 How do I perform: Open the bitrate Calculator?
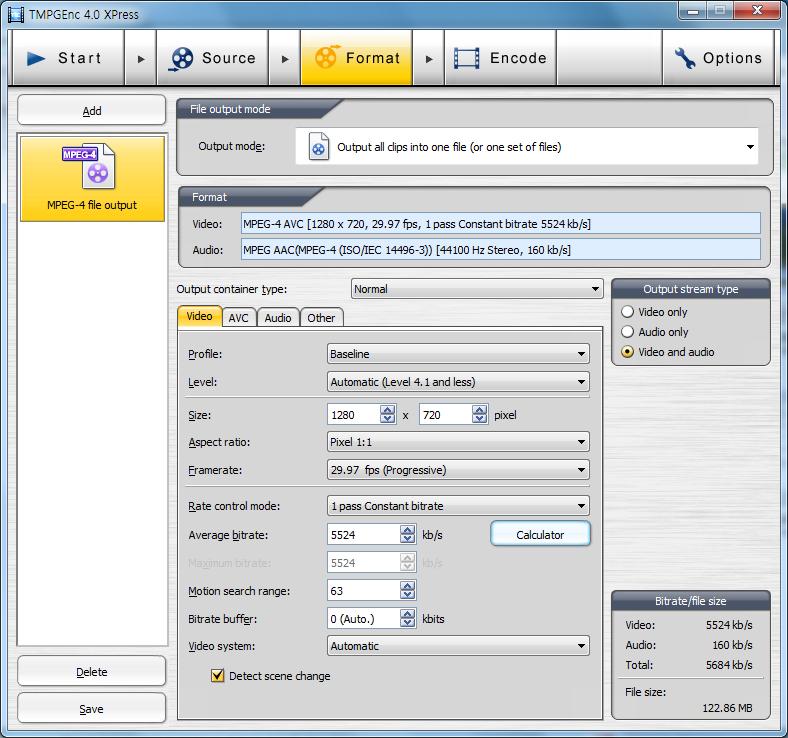click(x=540, y=535)
